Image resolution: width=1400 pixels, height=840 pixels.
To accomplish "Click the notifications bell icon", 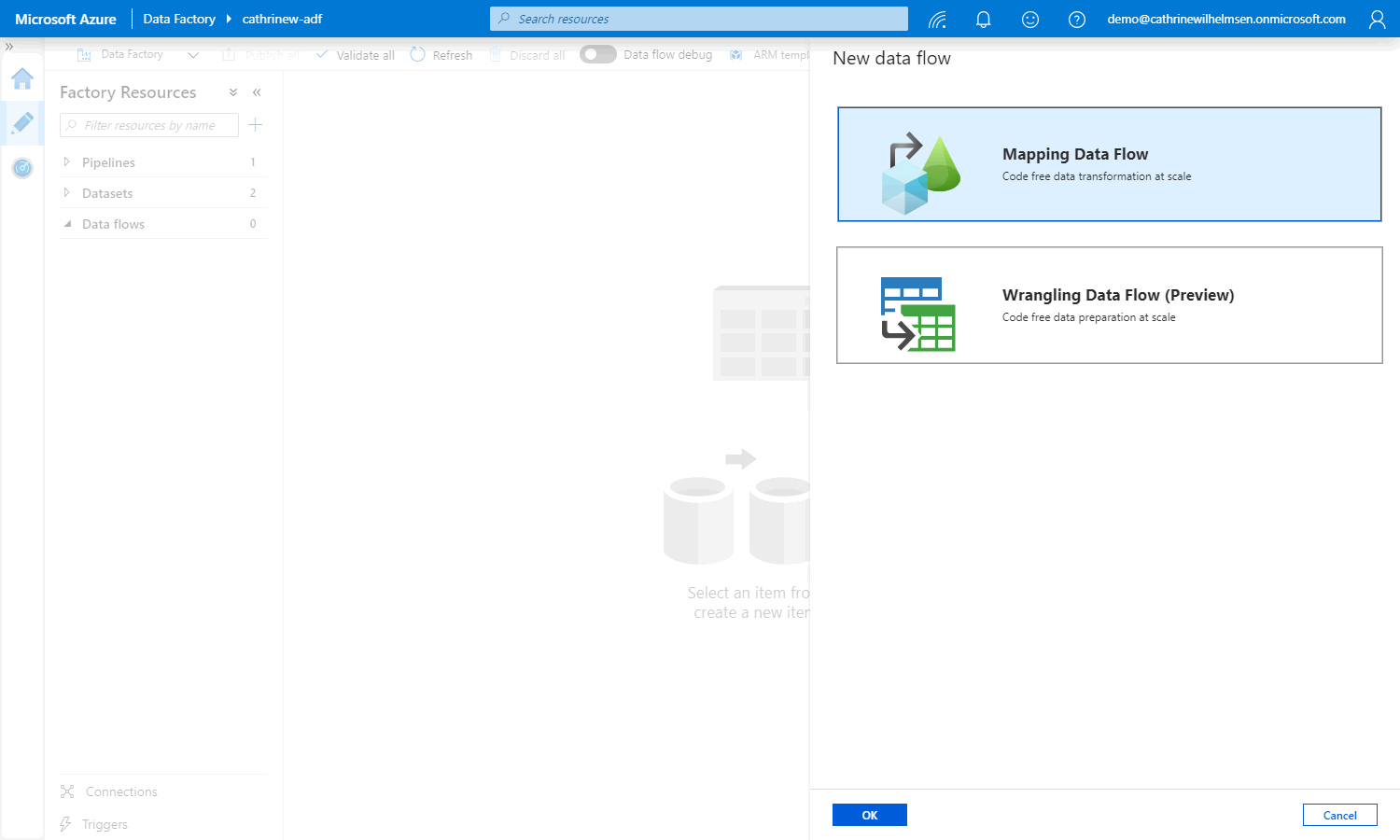I will [x=983, y=20].
